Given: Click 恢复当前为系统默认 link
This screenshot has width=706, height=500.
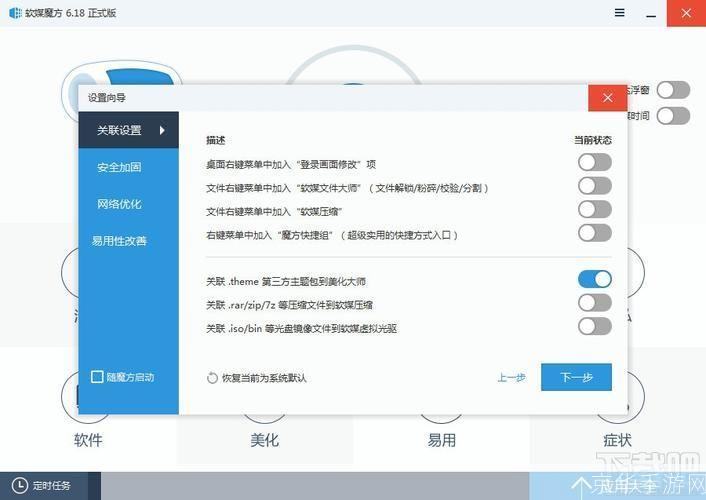Looking at the screenshot, I should pyautogui.click(x=264, y=378).
